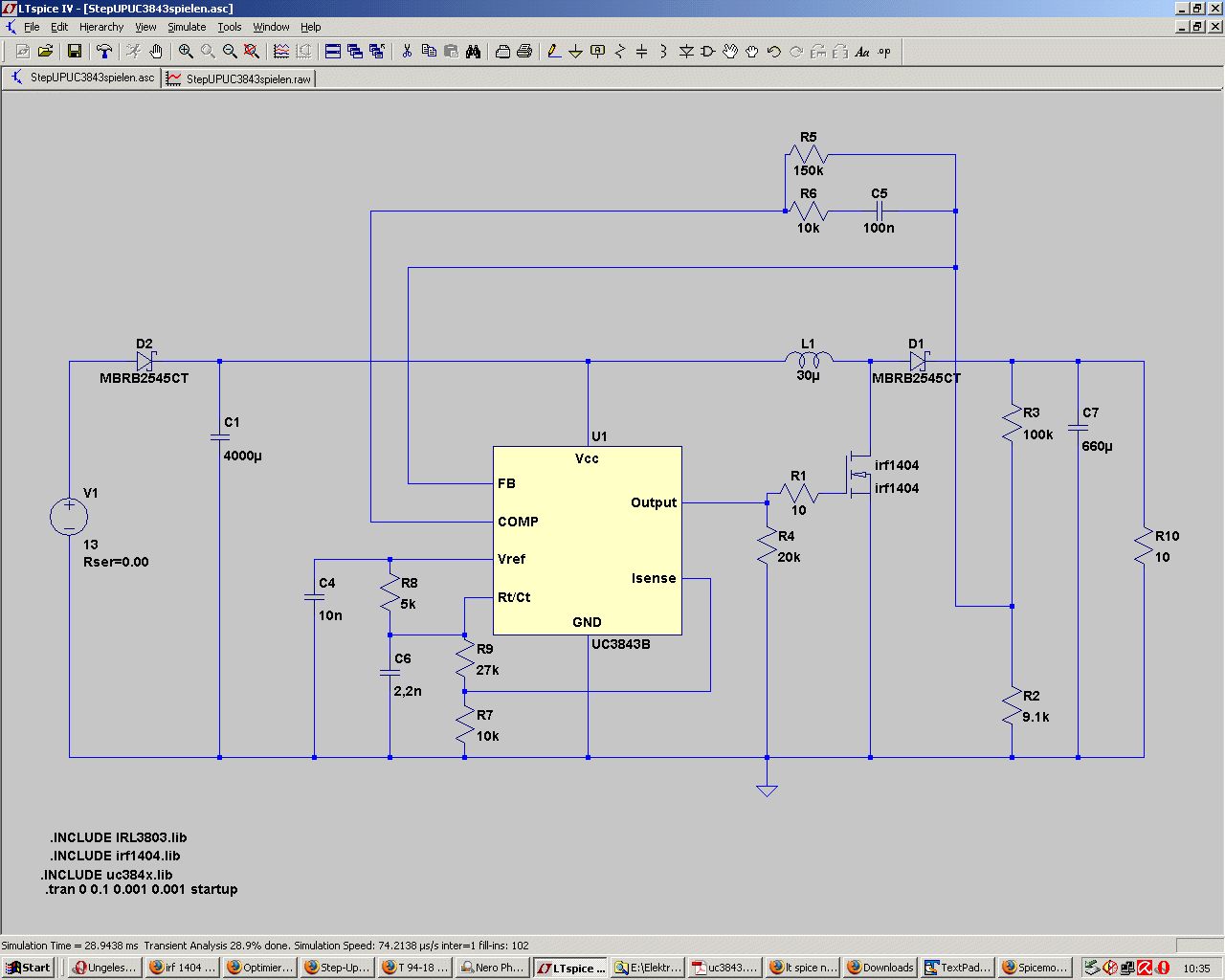Switch to Nero taskbar window
The image size is (1225, 980).
493,968
